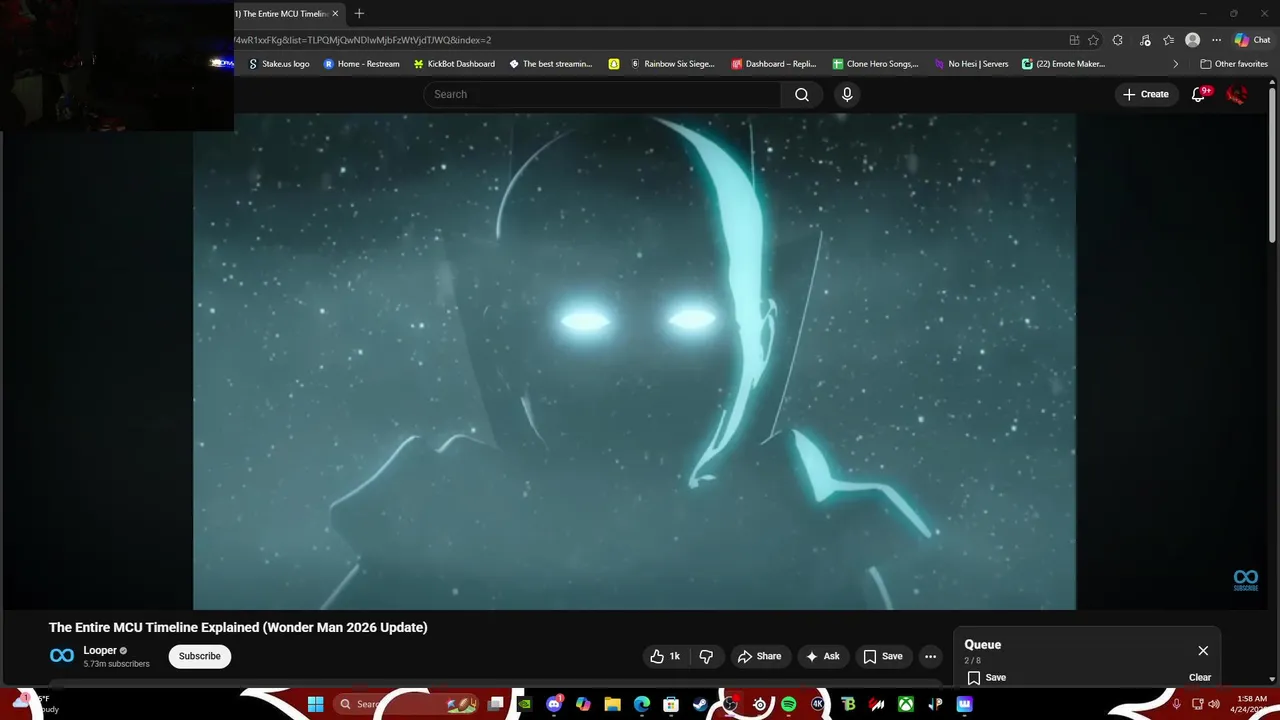Click the Create button on YouTube
Screen dimensions: 1280x720
1146,94
